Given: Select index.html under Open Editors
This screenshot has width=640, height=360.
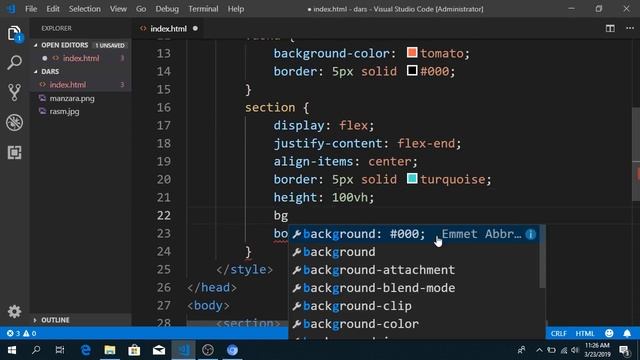Looking at the screenshot, I should click(81, 58).
